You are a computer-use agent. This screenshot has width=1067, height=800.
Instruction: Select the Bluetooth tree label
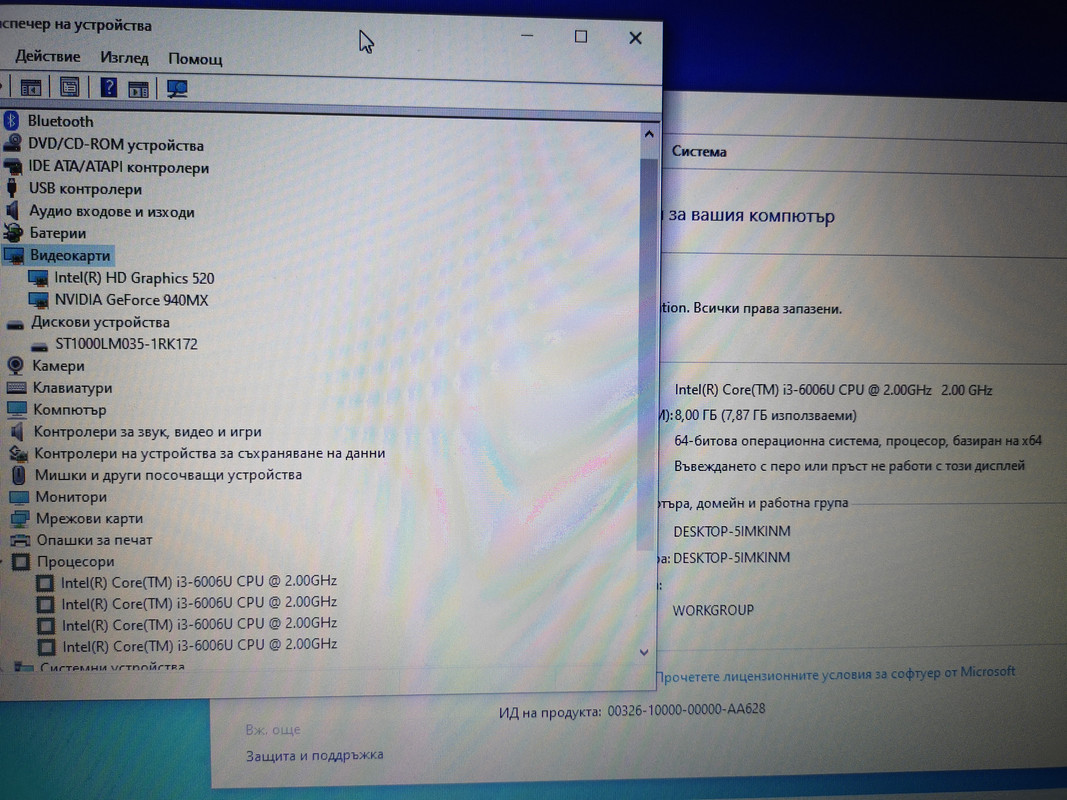click(61, 121)
